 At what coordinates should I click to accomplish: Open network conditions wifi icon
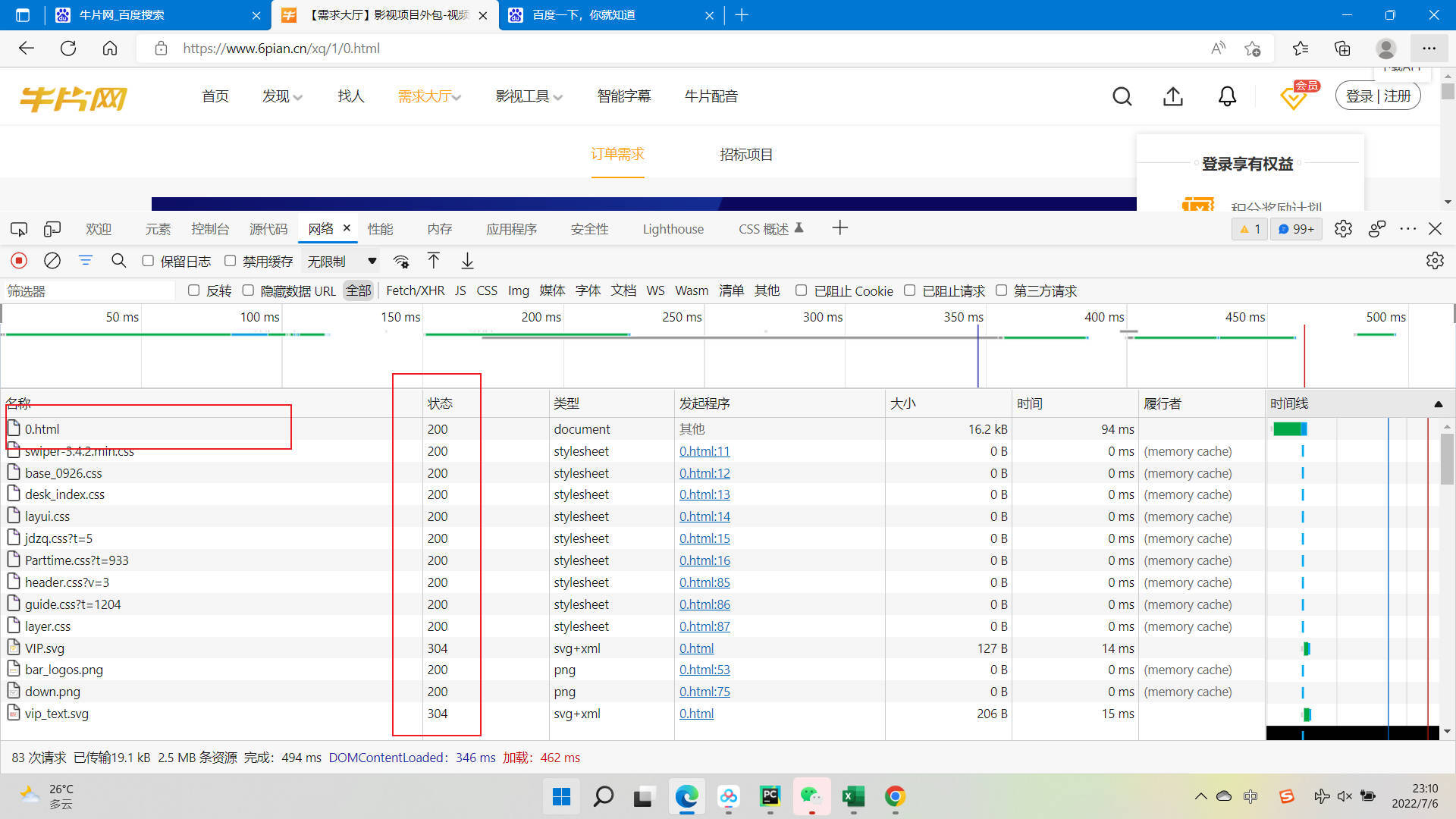pyautogui.click(x=401, y=262)
